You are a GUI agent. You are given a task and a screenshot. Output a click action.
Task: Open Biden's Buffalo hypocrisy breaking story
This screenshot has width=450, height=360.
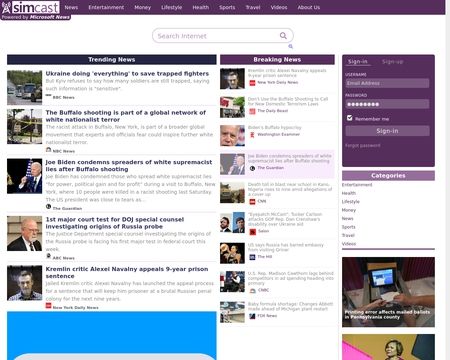(x=274, y=127)
